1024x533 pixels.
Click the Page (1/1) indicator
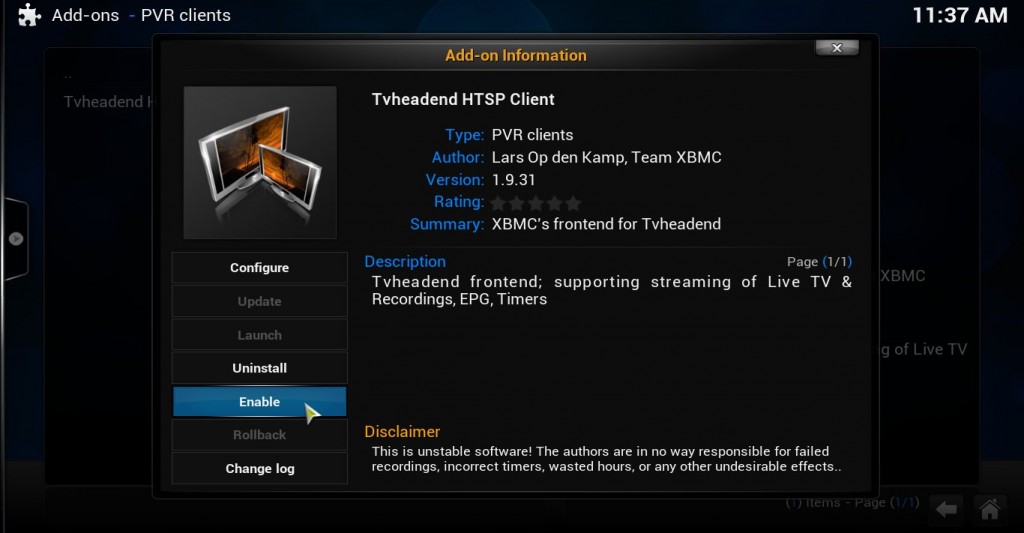[x=819, y=262]
